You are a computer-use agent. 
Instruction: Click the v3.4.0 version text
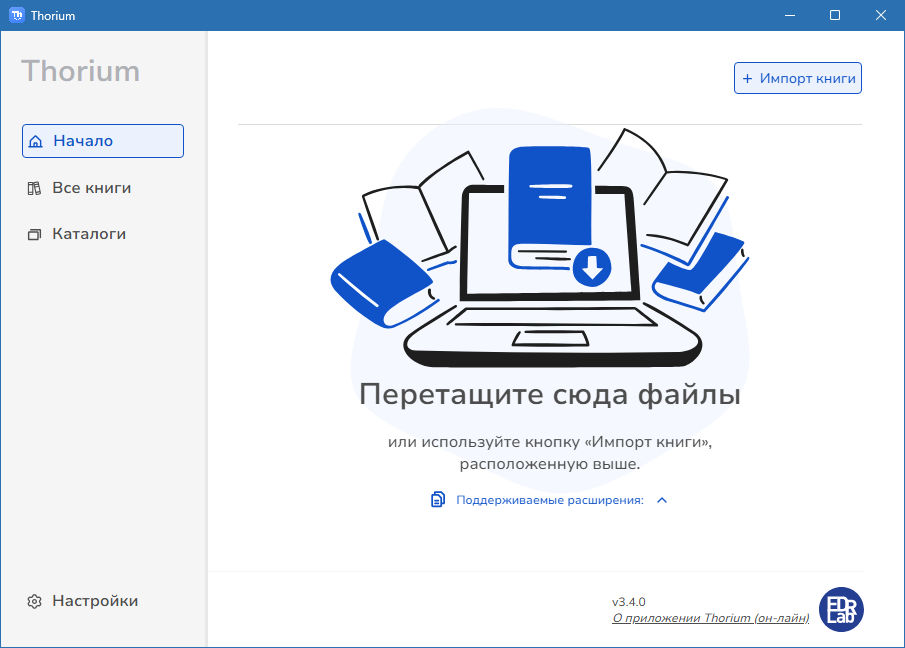[629, 602]
